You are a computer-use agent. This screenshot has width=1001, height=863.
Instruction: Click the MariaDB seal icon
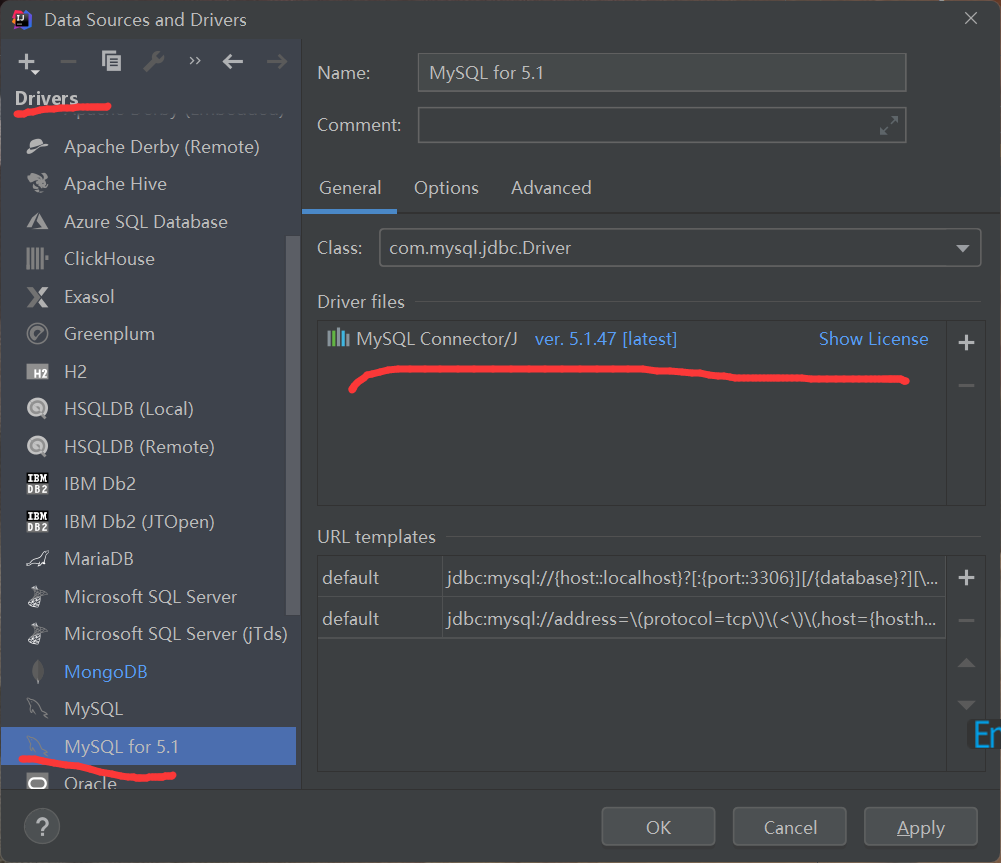[x=37, y=559]
